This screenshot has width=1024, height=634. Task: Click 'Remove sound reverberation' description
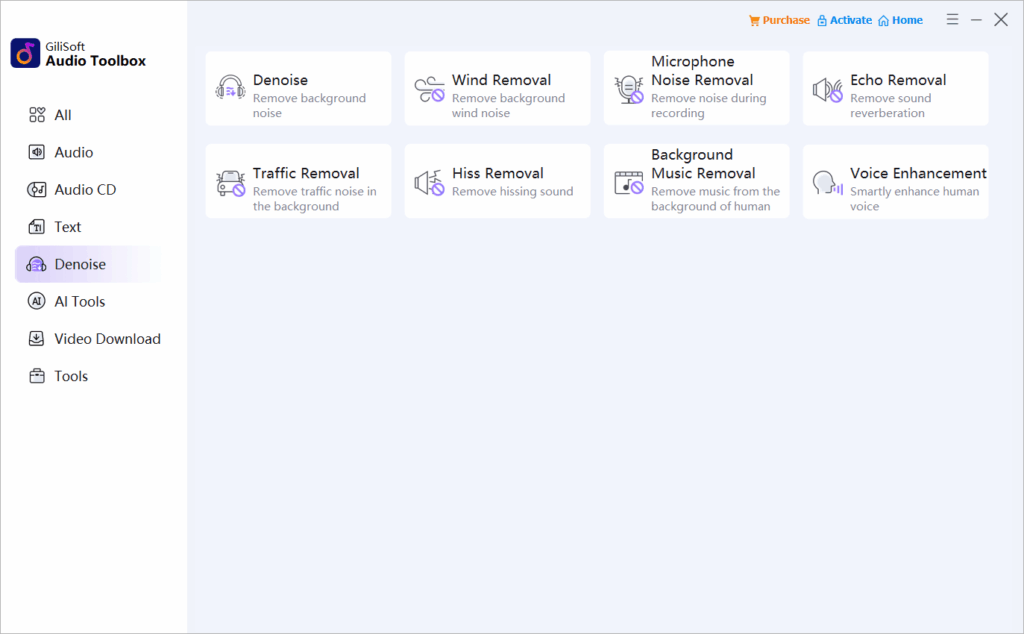coord(890,105)
